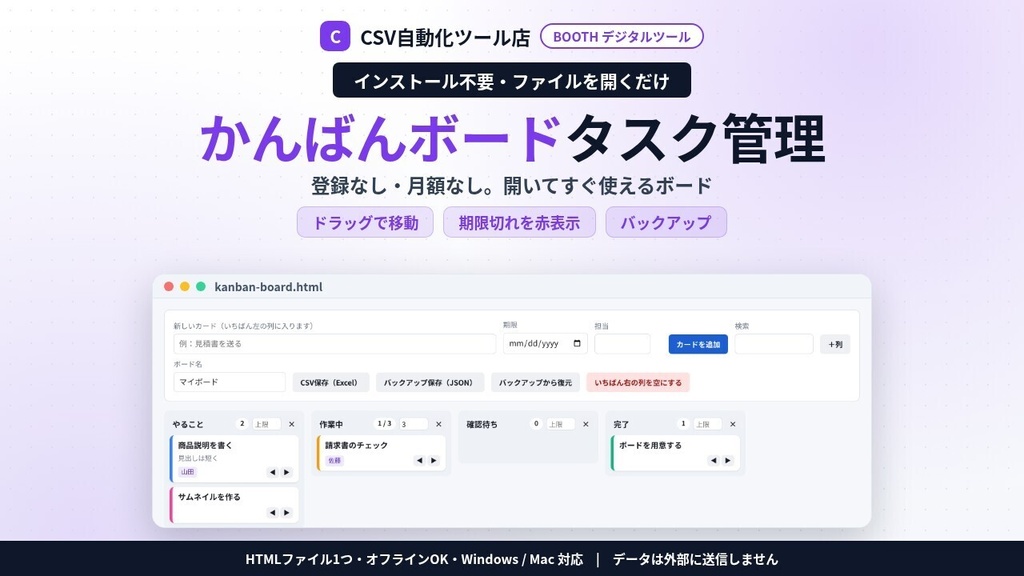
Task: Click CSV自動化ツール店 shop name
Action: 445,37
